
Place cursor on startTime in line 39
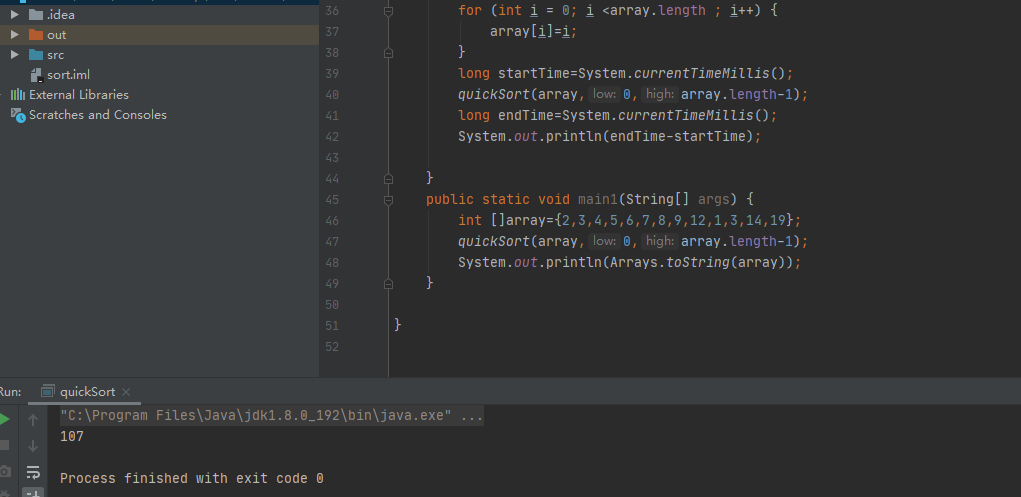pos(533,74)
